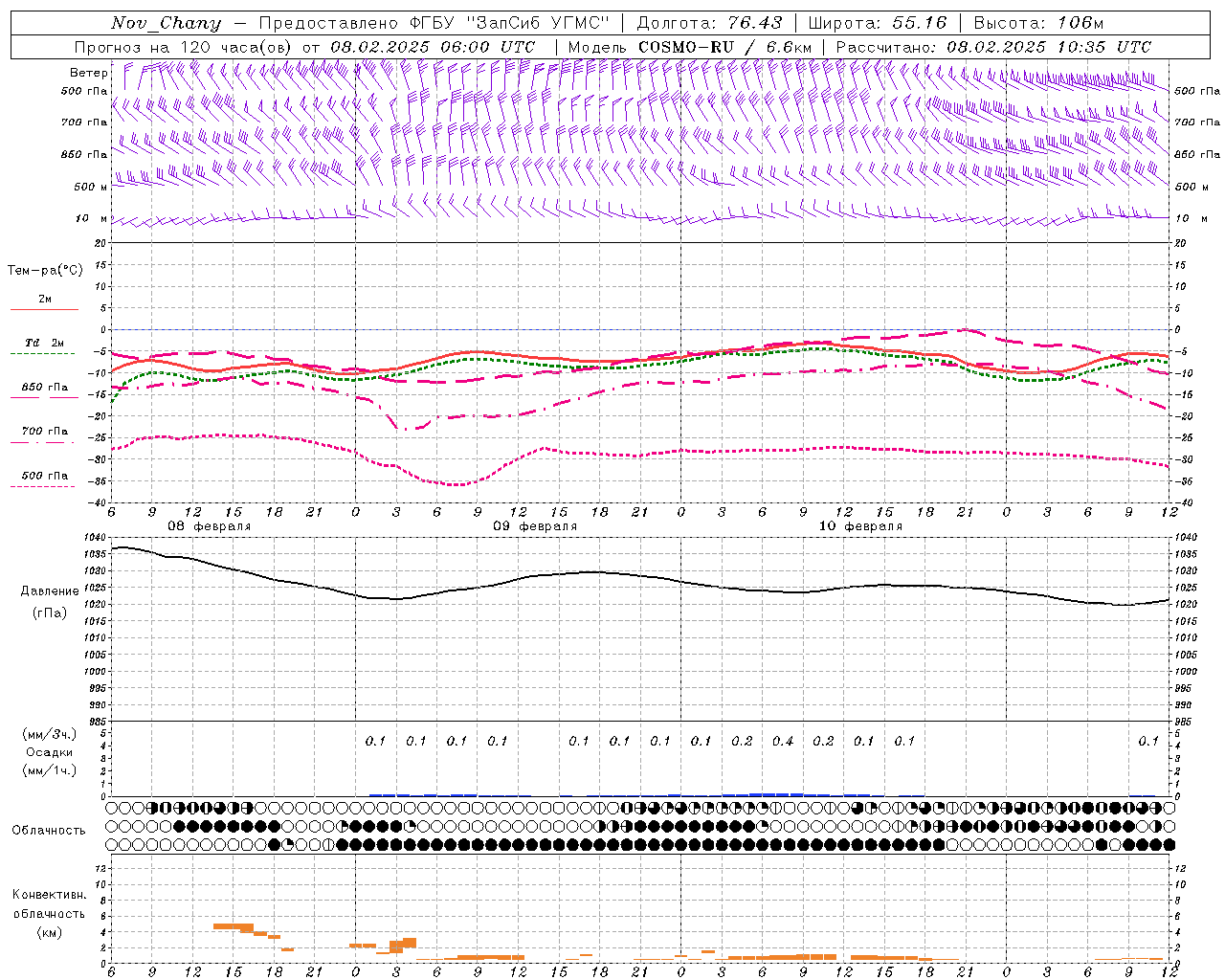Select the longitude value Долгота: 76.43
Image resolution: width=1225 pixels, height=980 pixels.
(709, 23)
